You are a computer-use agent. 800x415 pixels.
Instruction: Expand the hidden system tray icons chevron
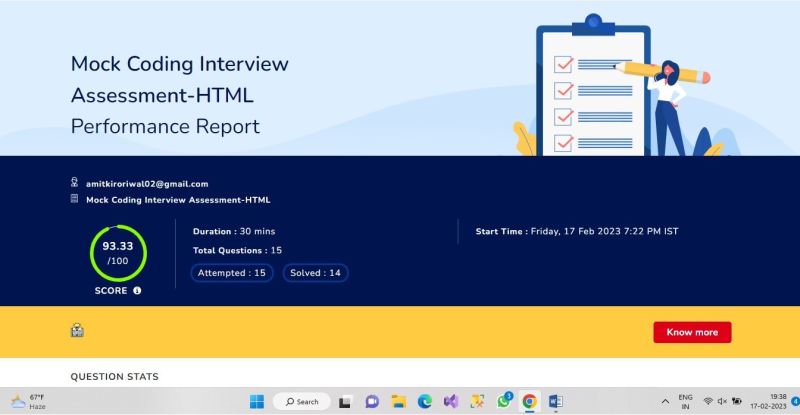click(x=665, y=402)
